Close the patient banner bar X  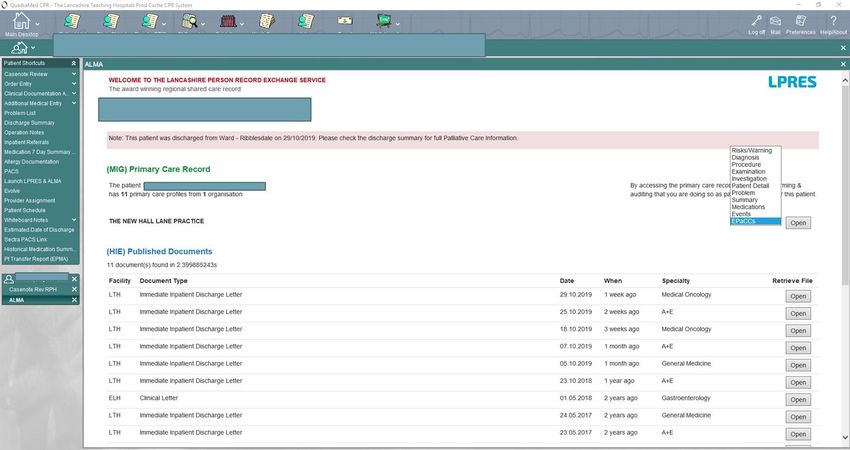coord(843,48)
